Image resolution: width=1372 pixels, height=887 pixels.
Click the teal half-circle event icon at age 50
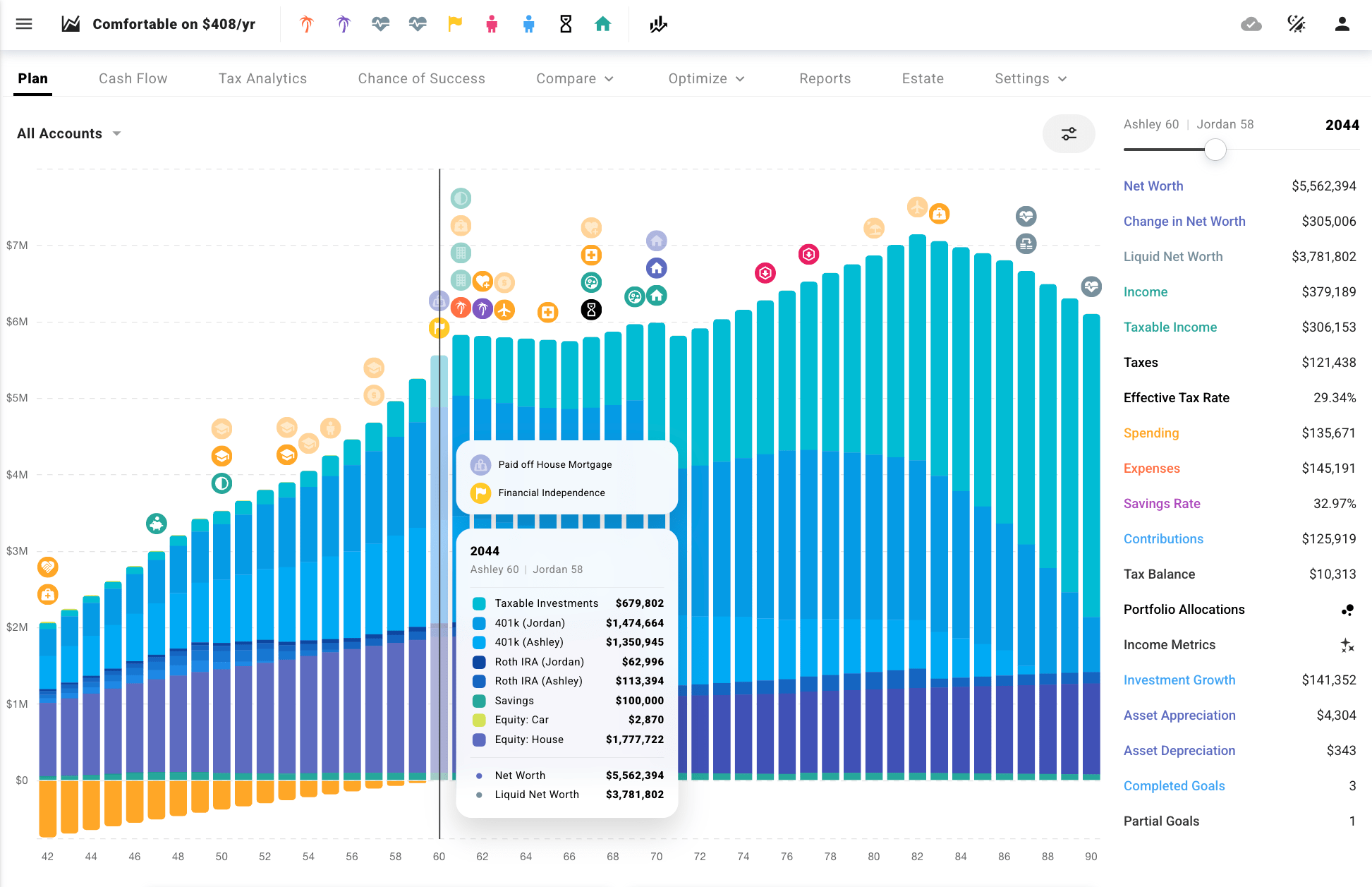[222, 483]
